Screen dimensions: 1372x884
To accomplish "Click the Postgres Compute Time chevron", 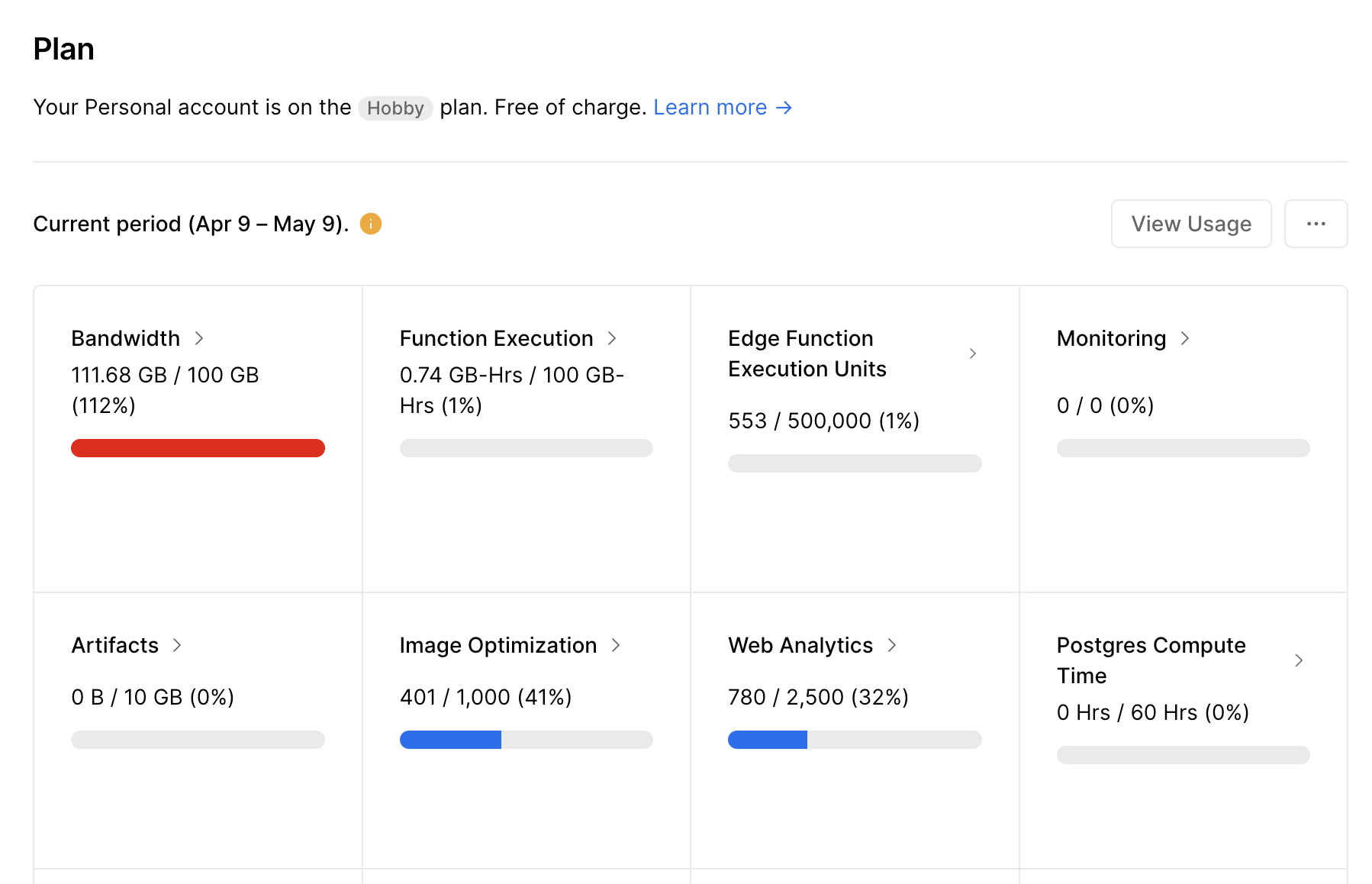I will 1299,660.
